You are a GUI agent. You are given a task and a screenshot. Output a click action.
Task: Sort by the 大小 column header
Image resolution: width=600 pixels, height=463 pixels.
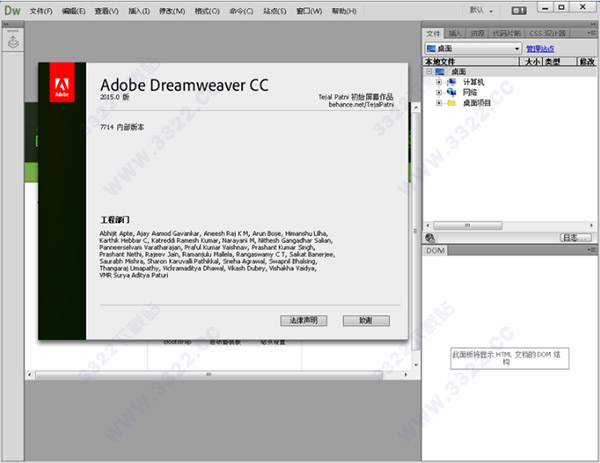pos(531,61)
